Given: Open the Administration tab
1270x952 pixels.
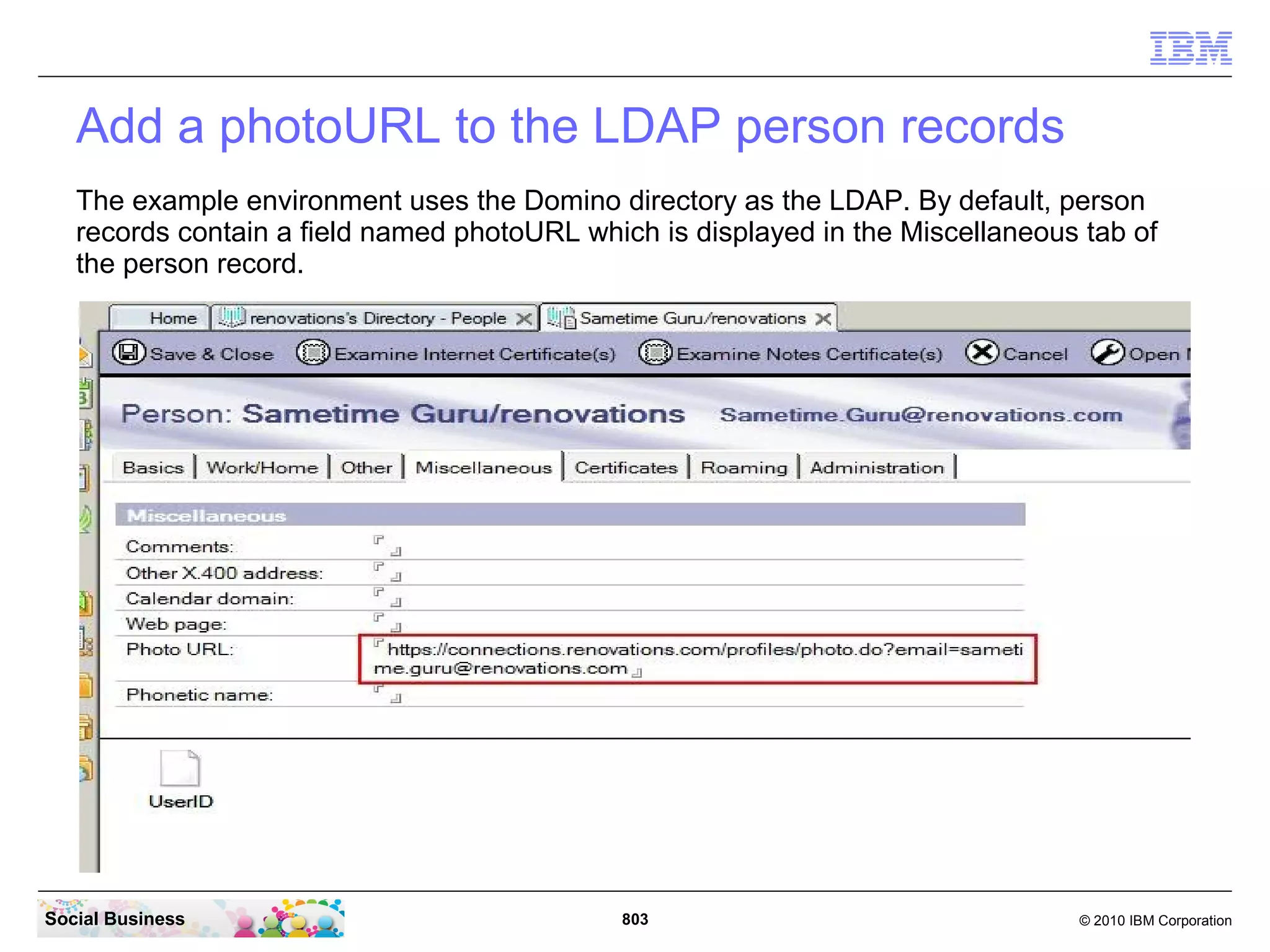Looking at the screenshot, I should (877, 468).
